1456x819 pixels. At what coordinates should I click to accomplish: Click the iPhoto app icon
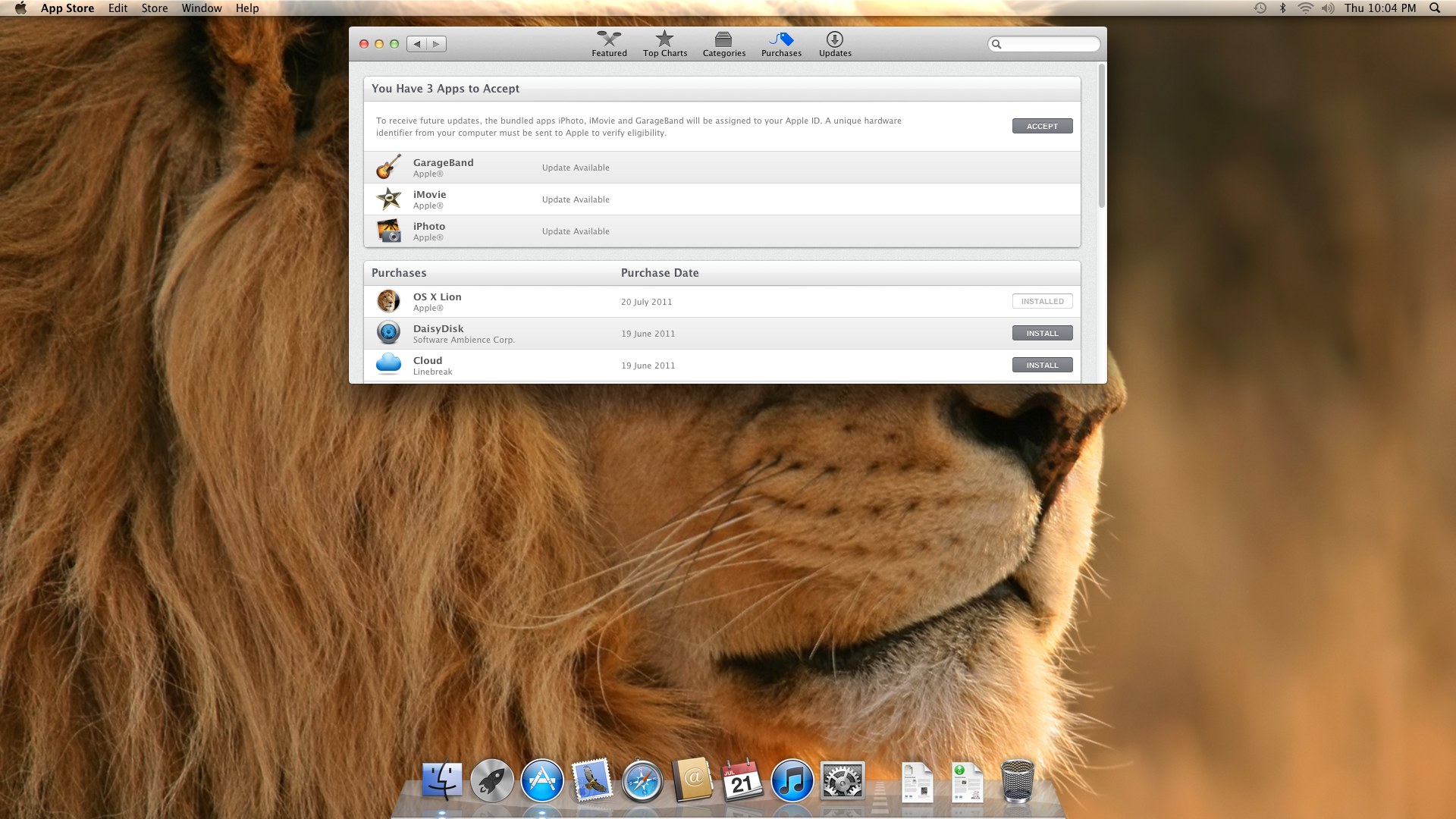389,231
